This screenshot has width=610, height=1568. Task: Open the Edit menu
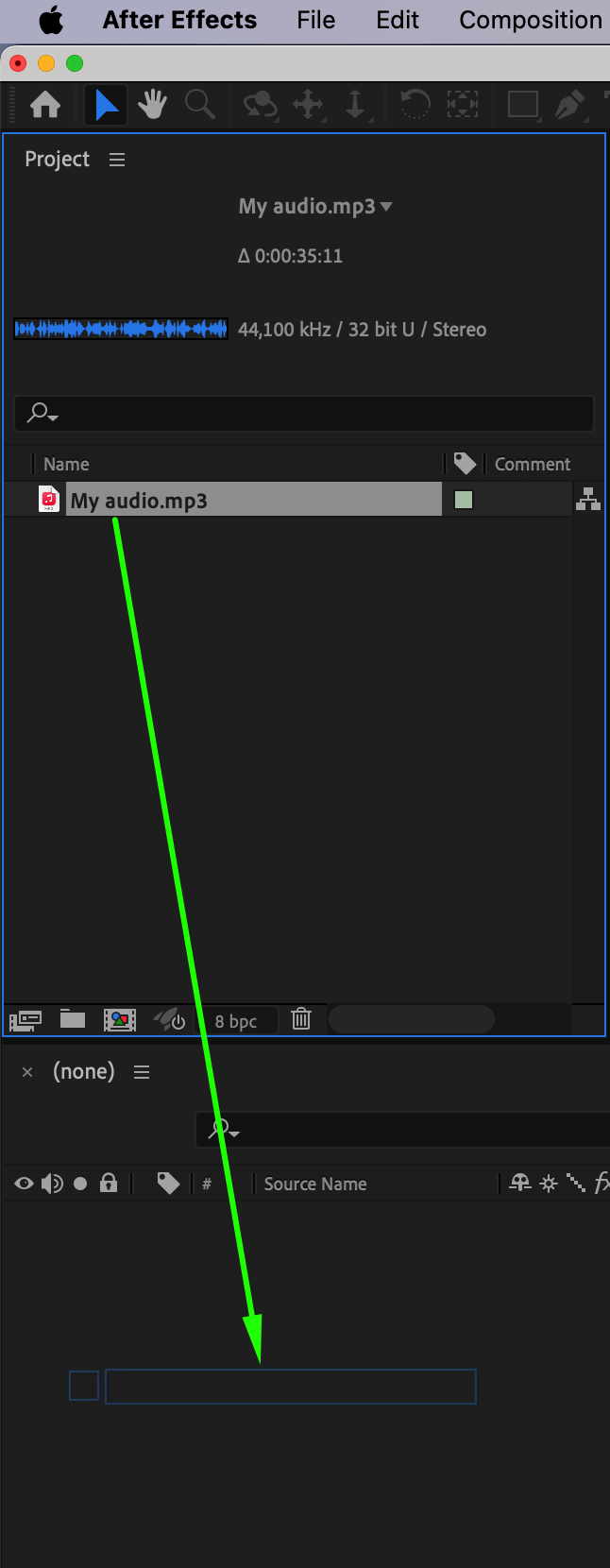pos(398,20)
